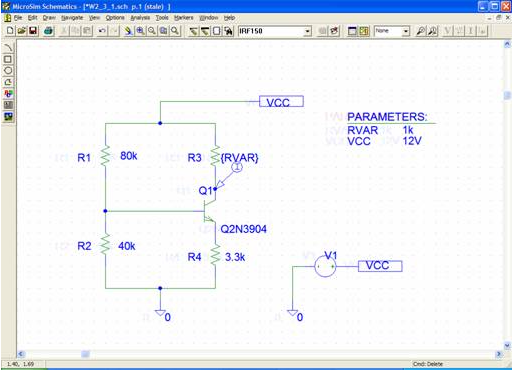Click the Simulate icon
The width and height of the screenshot is (513, 370).
click(x=364, y=31)
